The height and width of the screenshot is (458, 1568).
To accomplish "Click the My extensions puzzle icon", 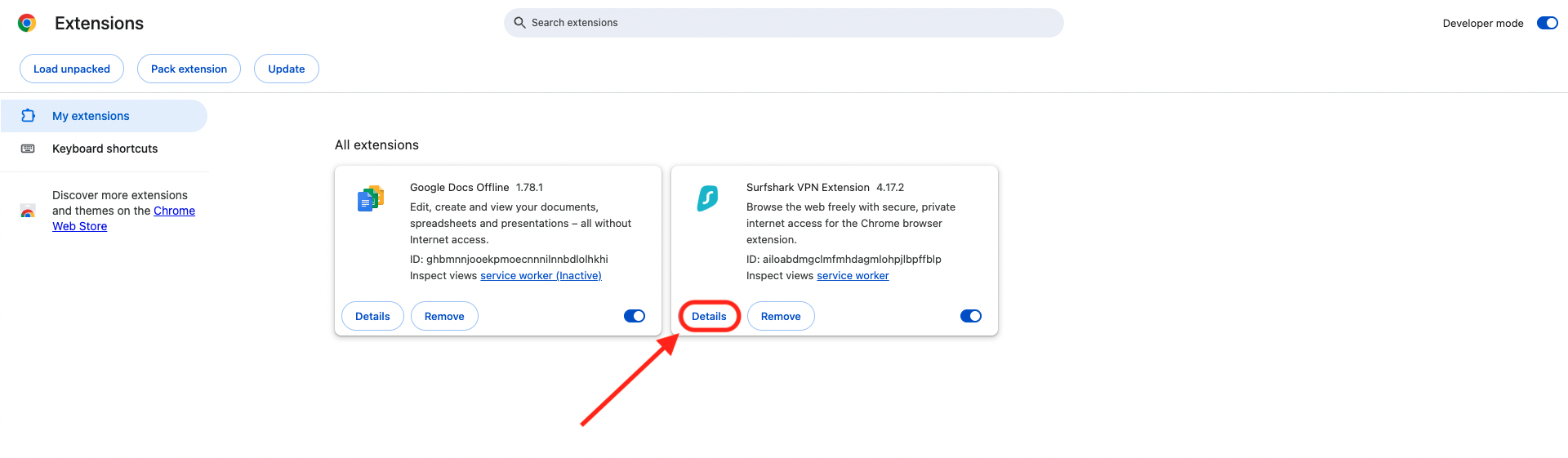I will (28, 116).
